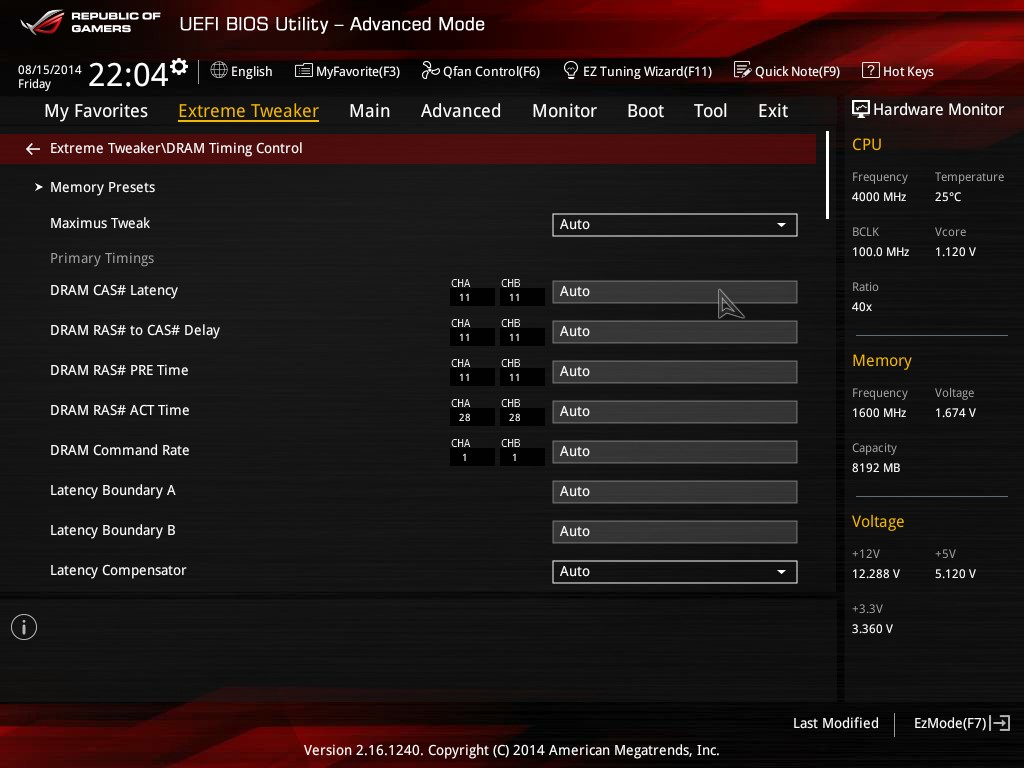
Task: Click the DRAM CAS# Latency value field
Action: (x=675, y=292)
